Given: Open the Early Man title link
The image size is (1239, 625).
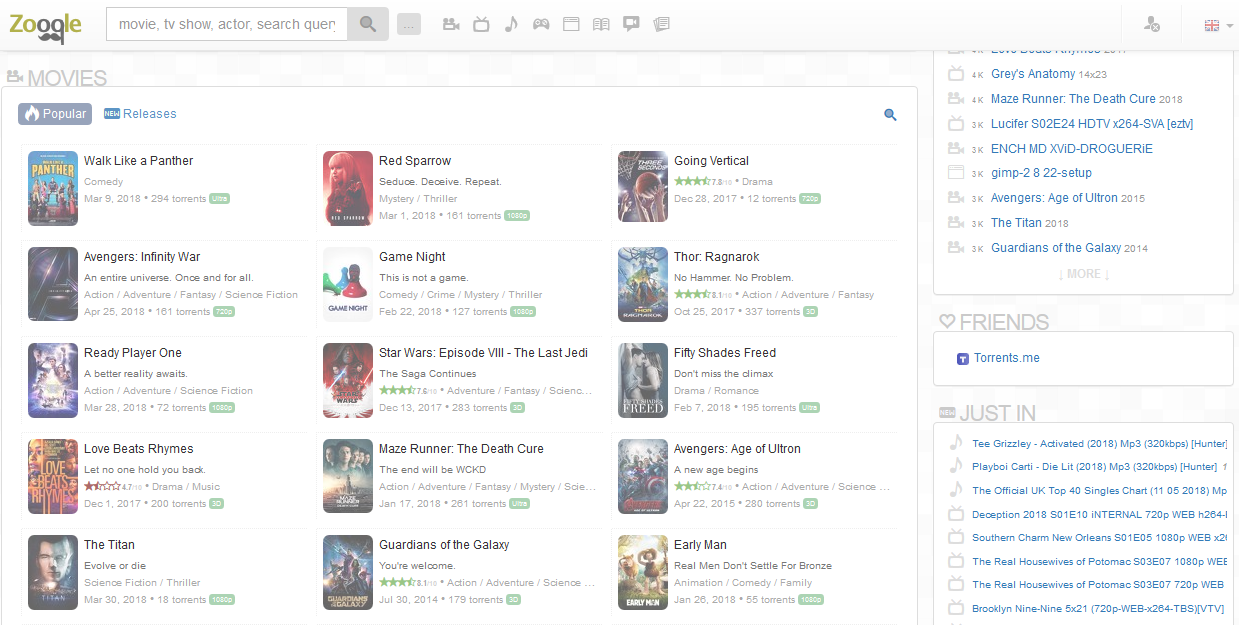Looking at the screenshot, I should (700, 545).
